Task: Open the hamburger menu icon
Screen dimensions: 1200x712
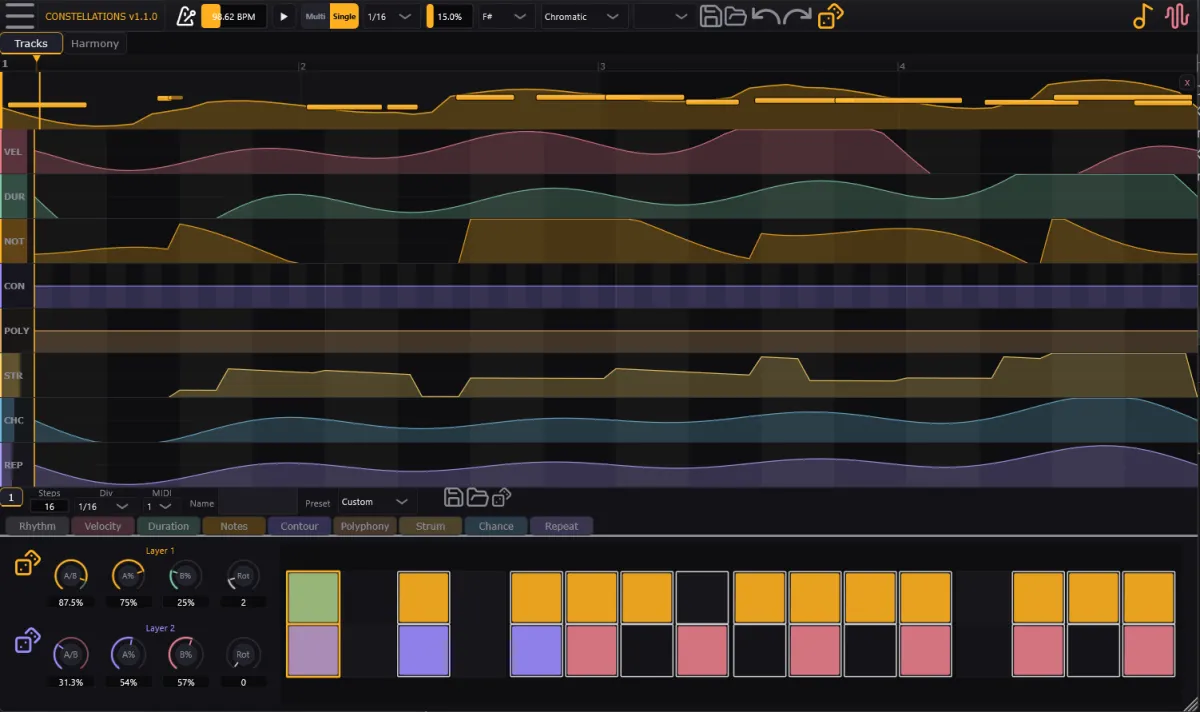Action: point(19,16)
